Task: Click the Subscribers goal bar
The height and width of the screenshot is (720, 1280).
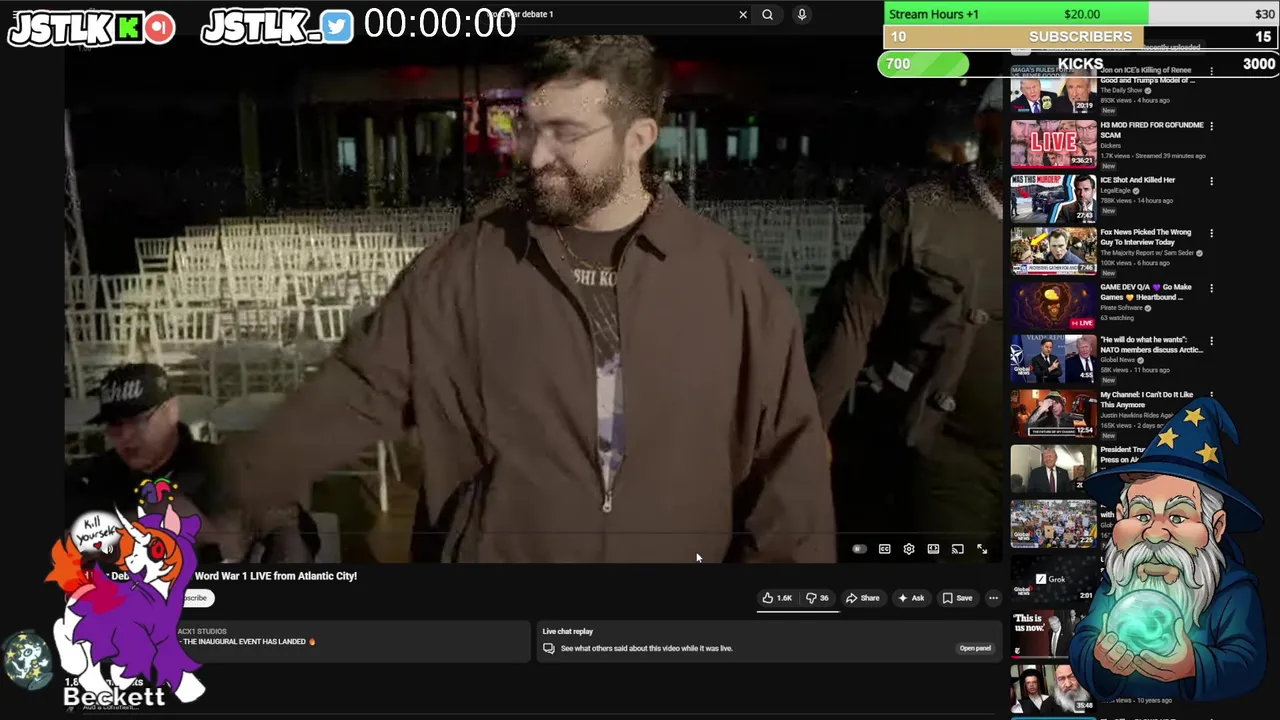Action: point(1081,37)
